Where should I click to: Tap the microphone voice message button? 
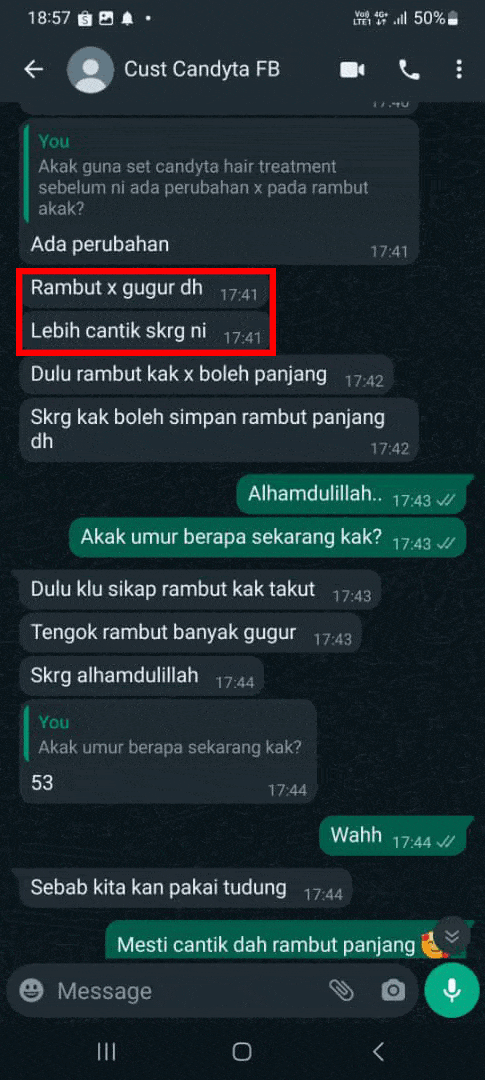[x=452, y=990]
